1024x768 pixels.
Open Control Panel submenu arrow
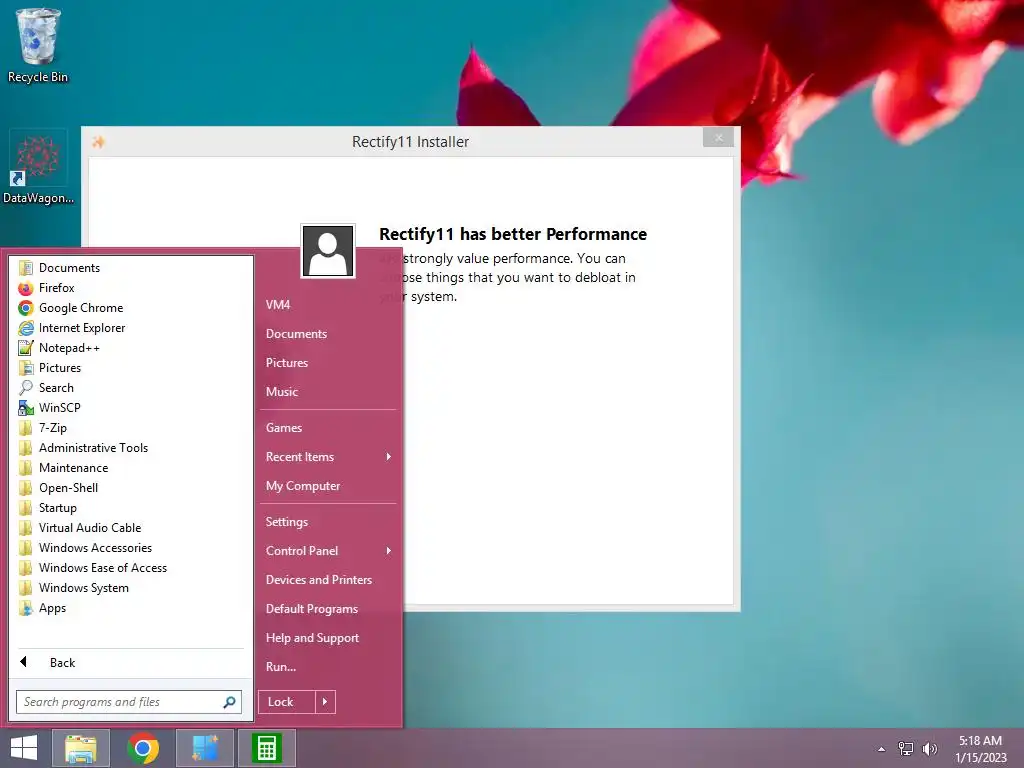pyautogui.click(x=389, y=551)
